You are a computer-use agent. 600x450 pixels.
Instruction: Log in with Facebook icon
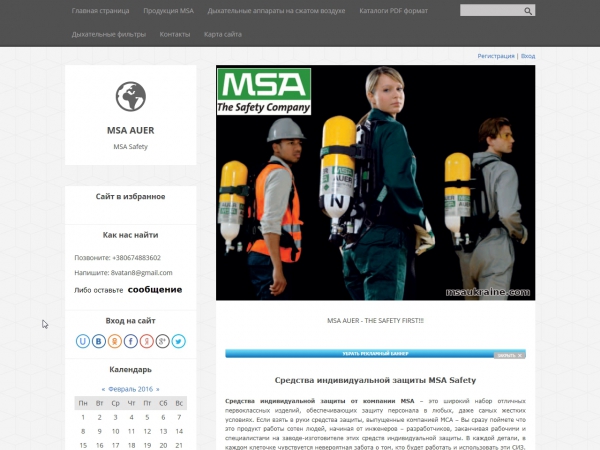click(130, 341)
